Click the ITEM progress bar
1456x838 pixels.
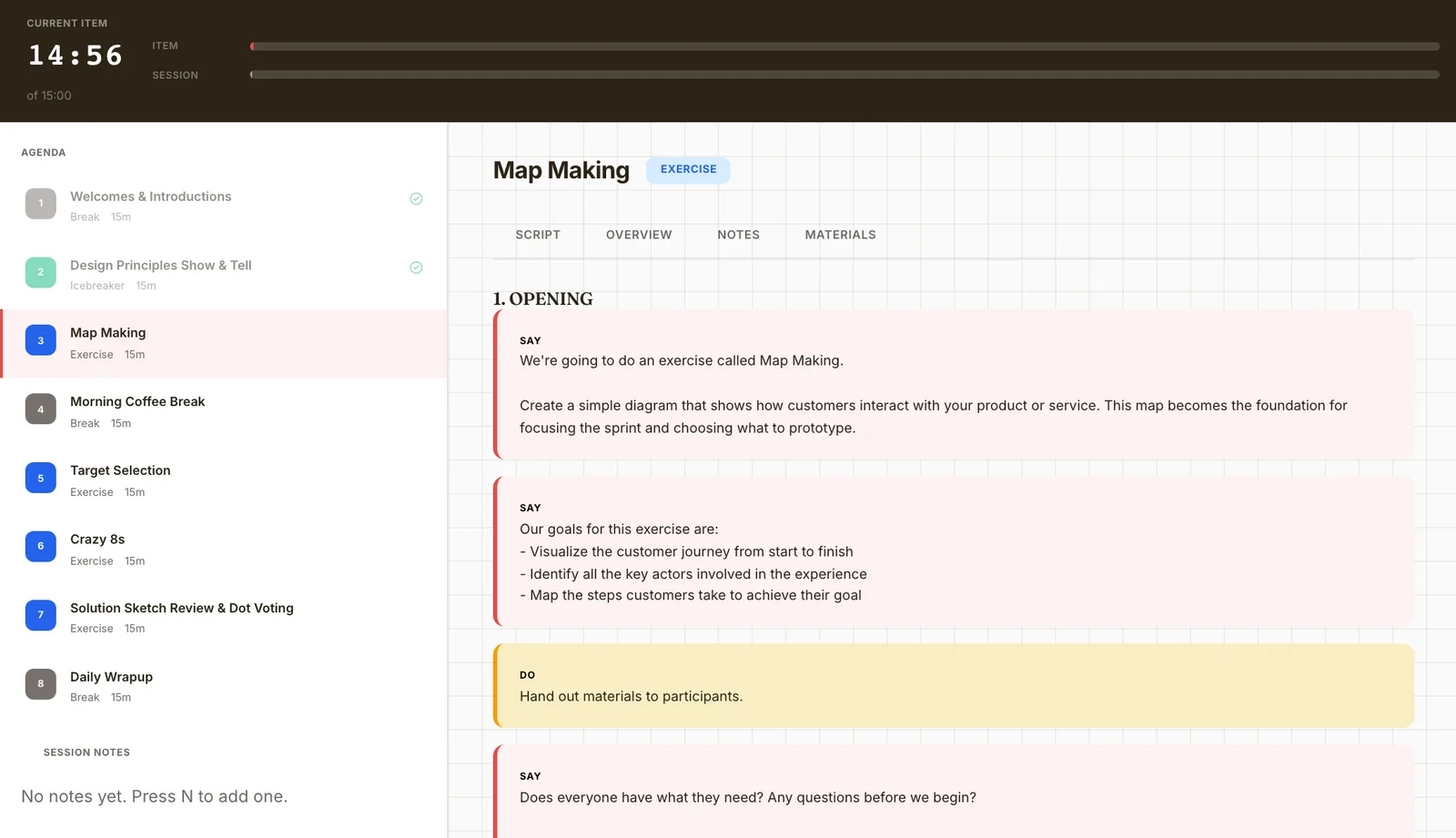[844, 46]
